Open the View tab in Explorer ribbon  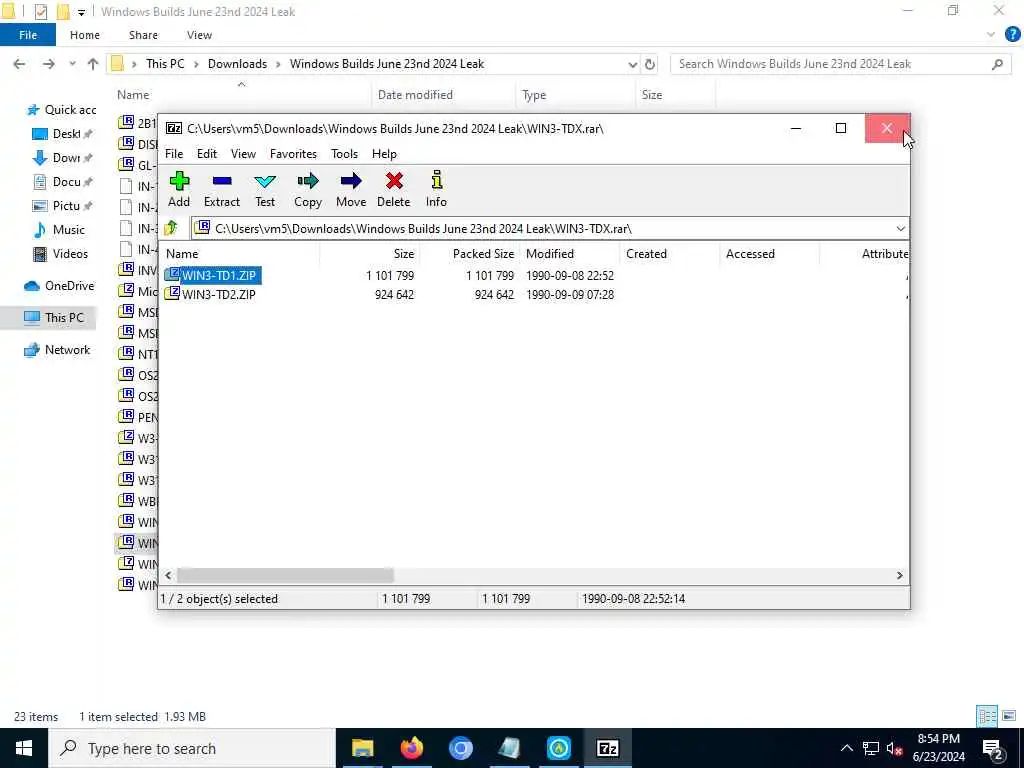[x=199, y=35]
